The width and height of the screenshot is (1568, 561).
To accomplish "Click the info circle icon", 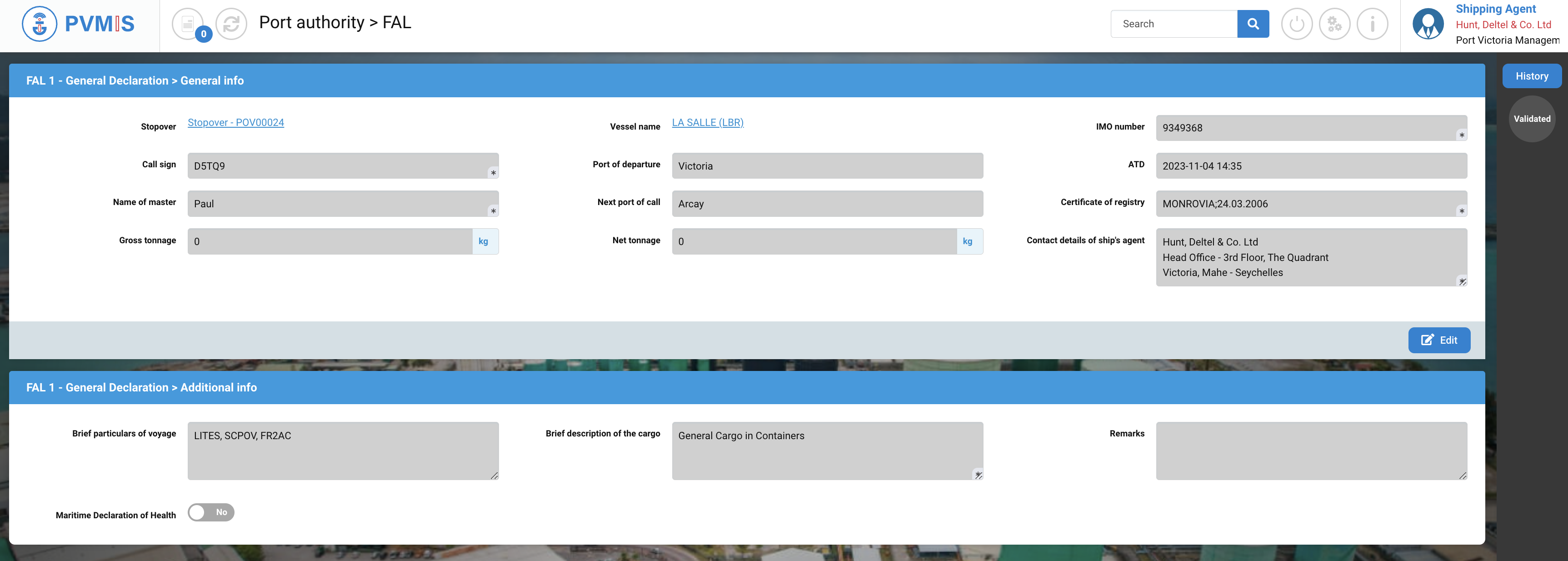I will pos(1372,24).
